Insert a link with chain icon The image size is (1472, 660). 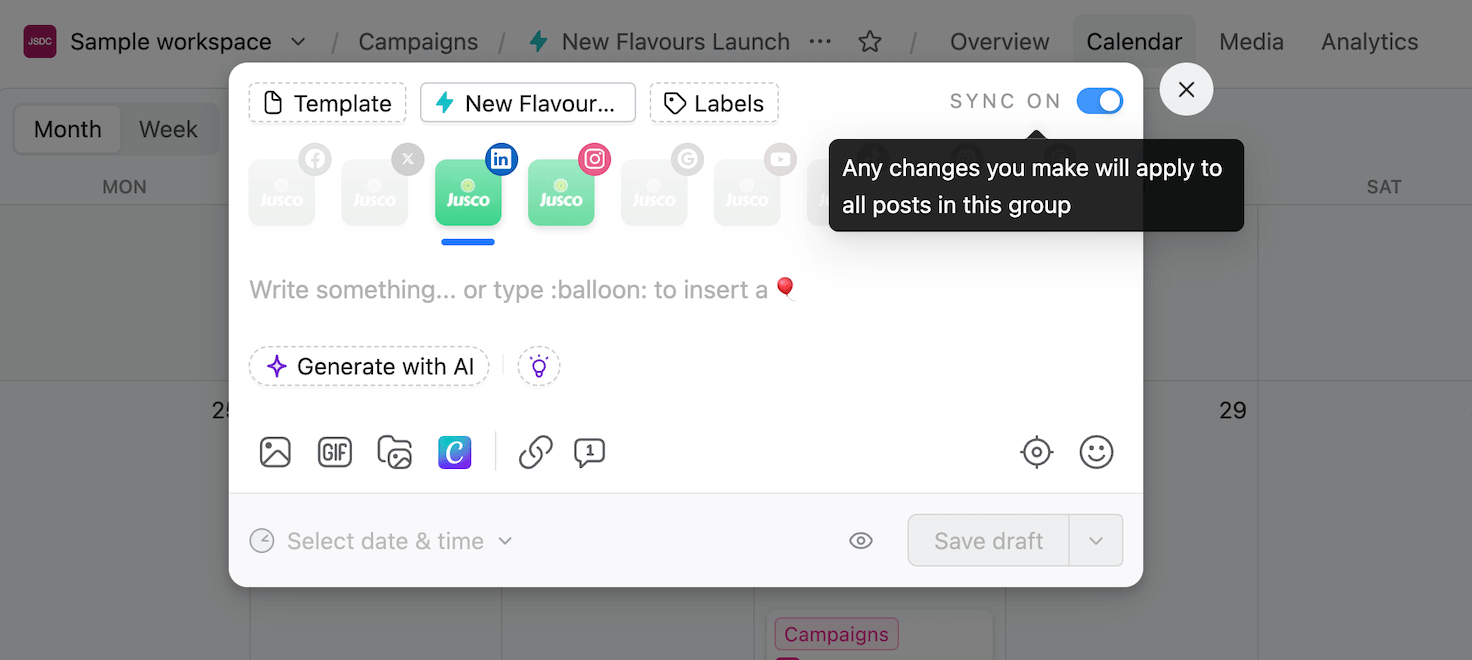[x=536, y=452]
